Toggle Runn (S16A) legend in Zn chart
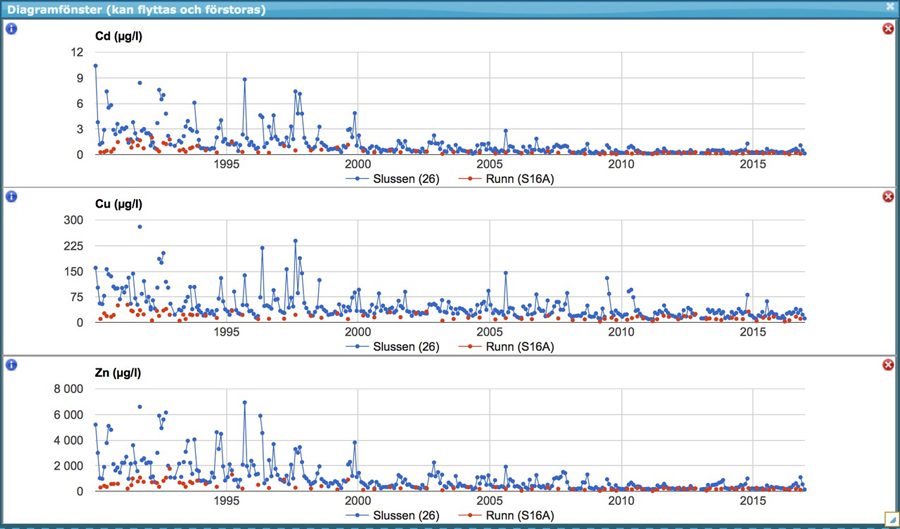Viewport: 900px width, 529px height. tap(506, 515)
